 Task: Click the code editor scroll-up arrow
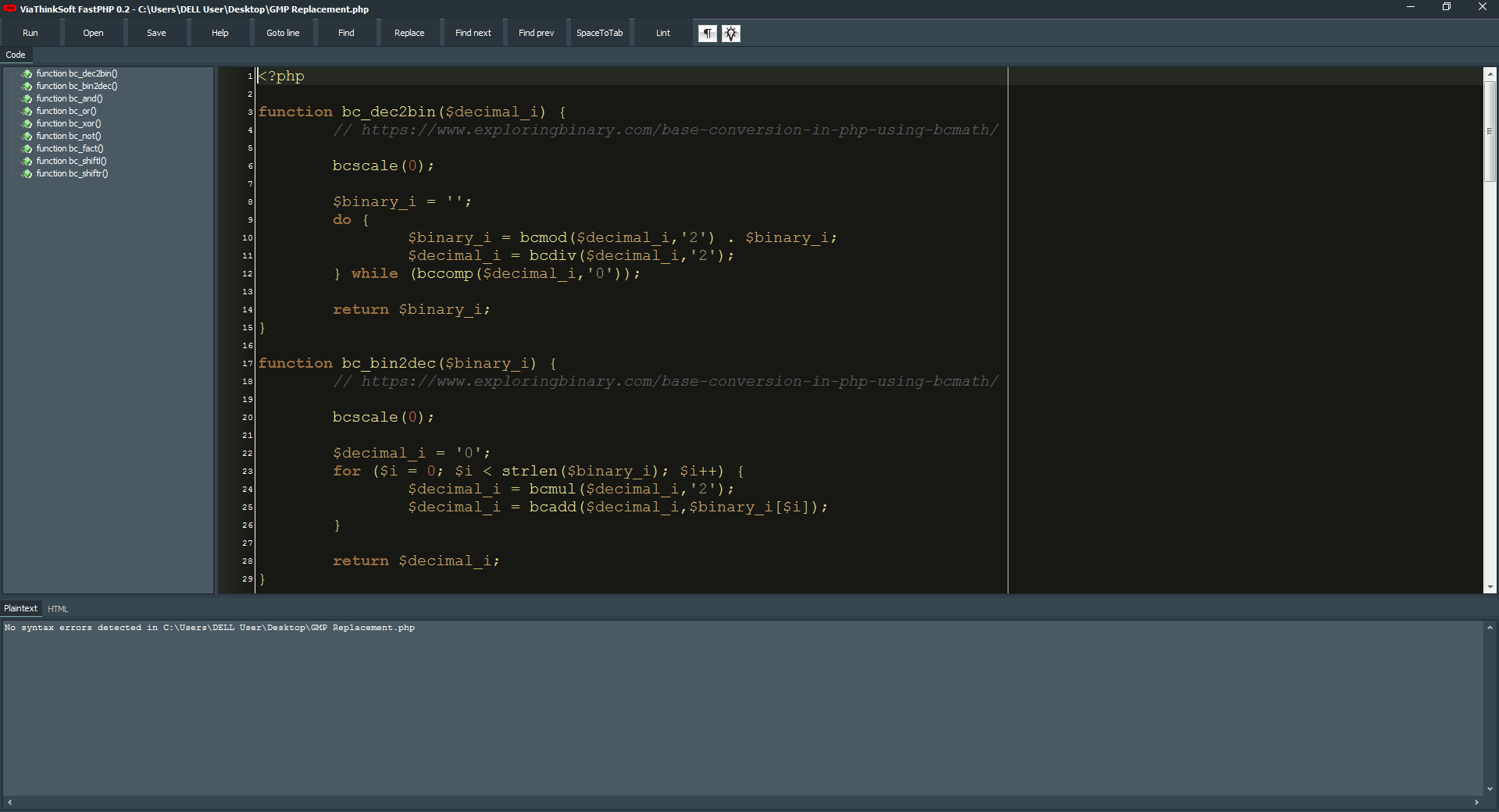pos(1490,73)
